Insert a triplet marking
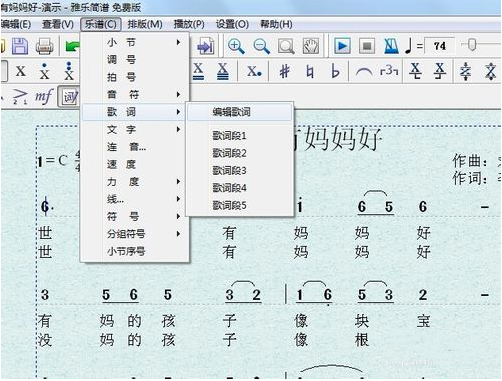The width and height of the screenshot is (502, 381). point(389,71)
